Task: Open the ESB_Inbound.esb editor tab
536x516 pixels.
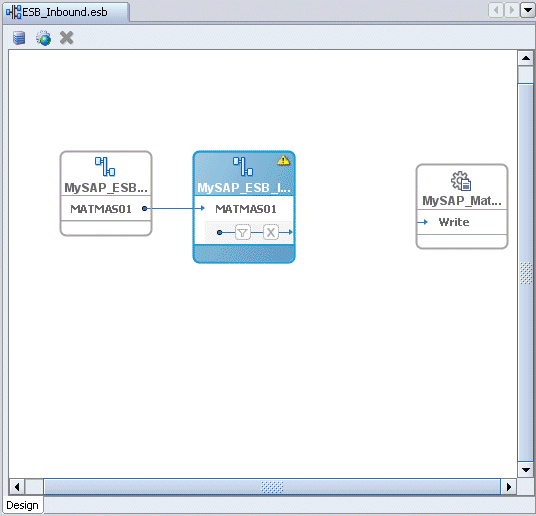Action: 66,12
